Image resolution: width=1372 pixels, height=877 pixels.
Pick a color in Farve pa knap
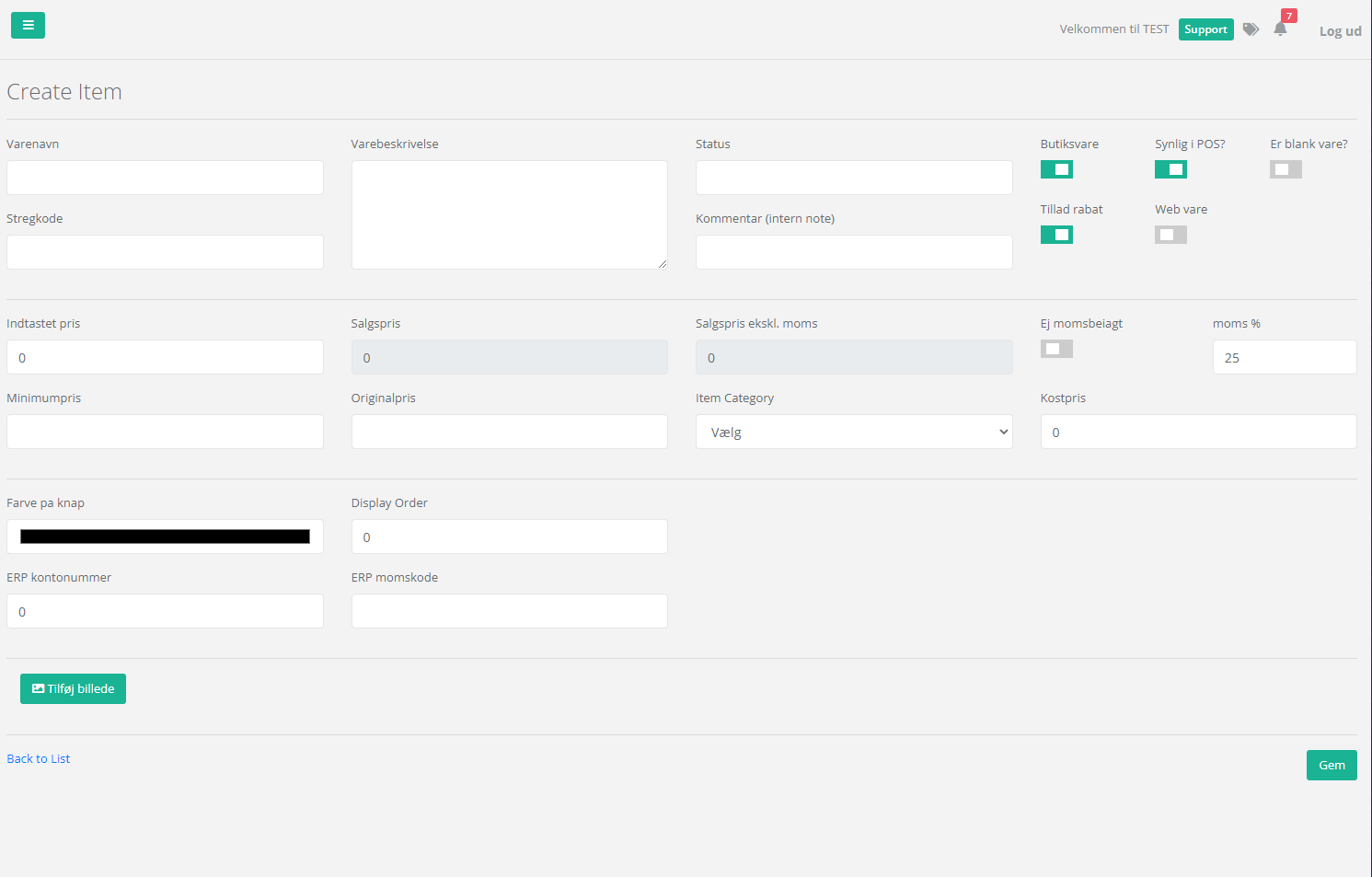point(165,537)
